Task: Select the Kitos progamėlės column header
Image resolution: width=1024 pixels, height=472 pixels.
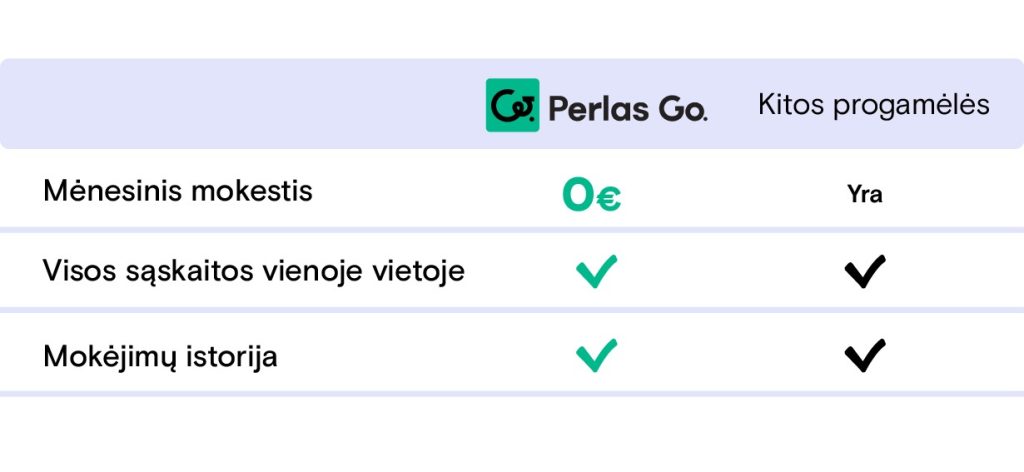Action: pyautogui.click(x=874, y=105)
